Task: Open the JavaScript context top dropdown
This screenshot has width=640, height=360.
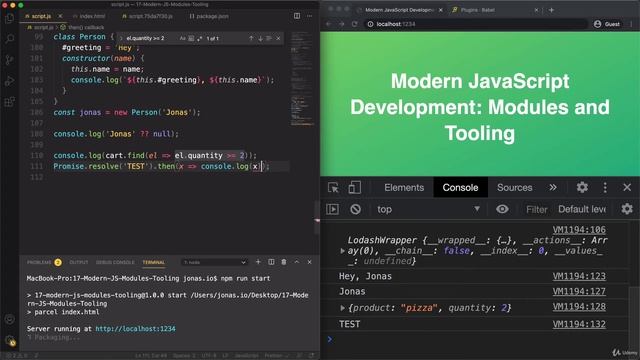Action: pyautogui.click(x=428, y=209)
